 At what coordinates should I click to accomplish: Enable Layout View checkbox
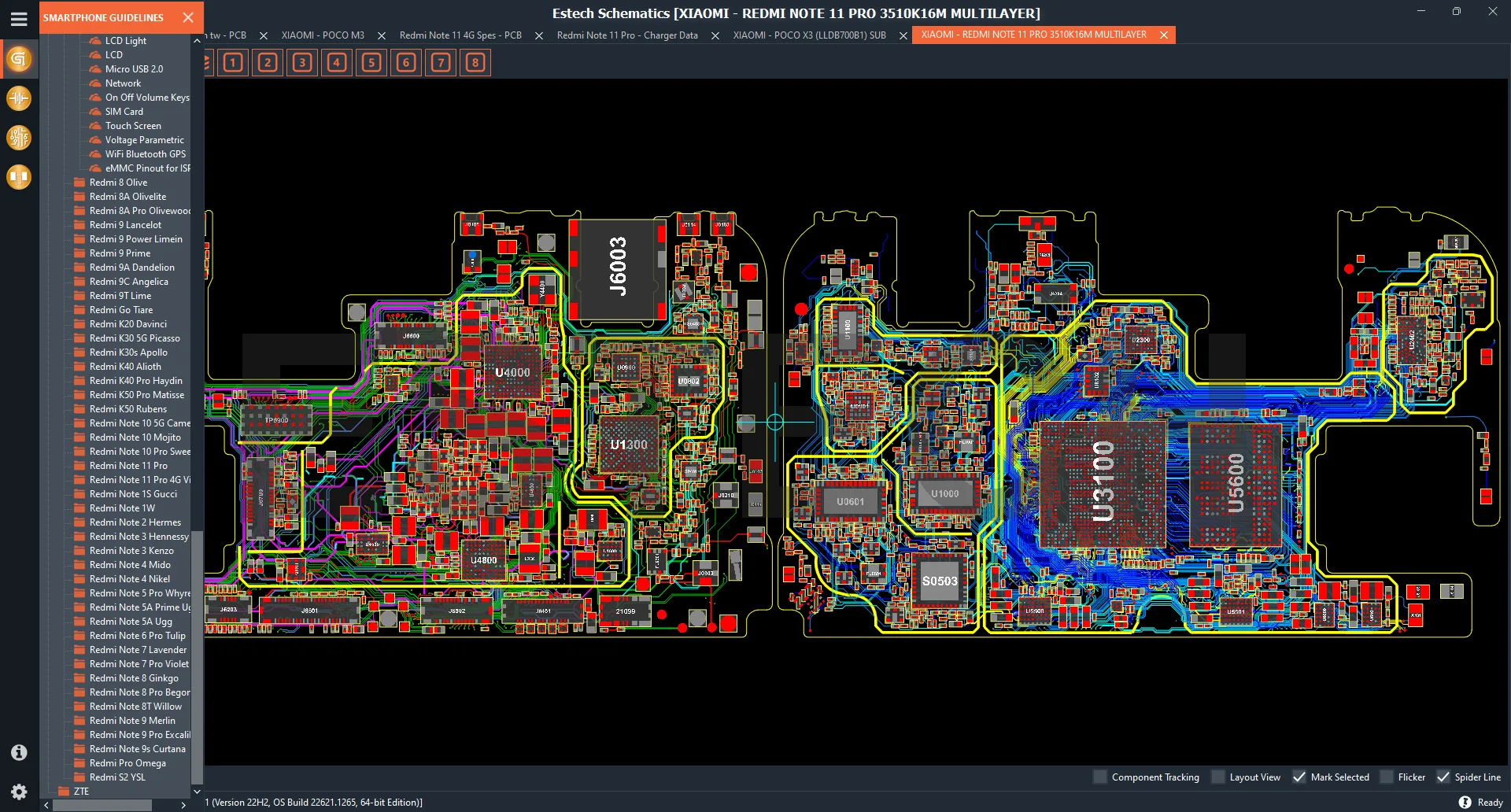1218,777
